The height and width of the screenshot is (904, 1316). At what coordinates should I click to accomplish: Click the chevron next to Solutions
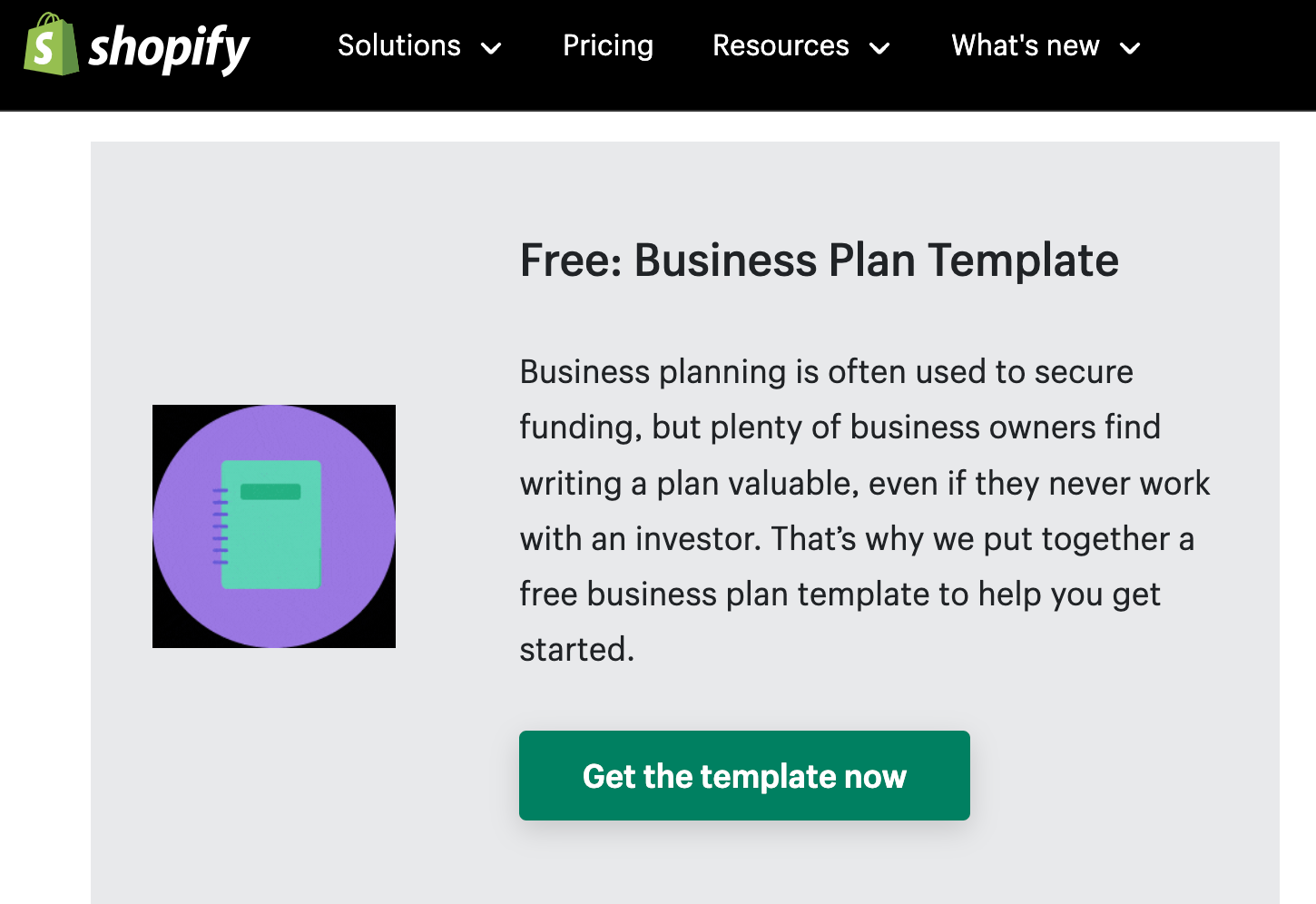[491, 49]
